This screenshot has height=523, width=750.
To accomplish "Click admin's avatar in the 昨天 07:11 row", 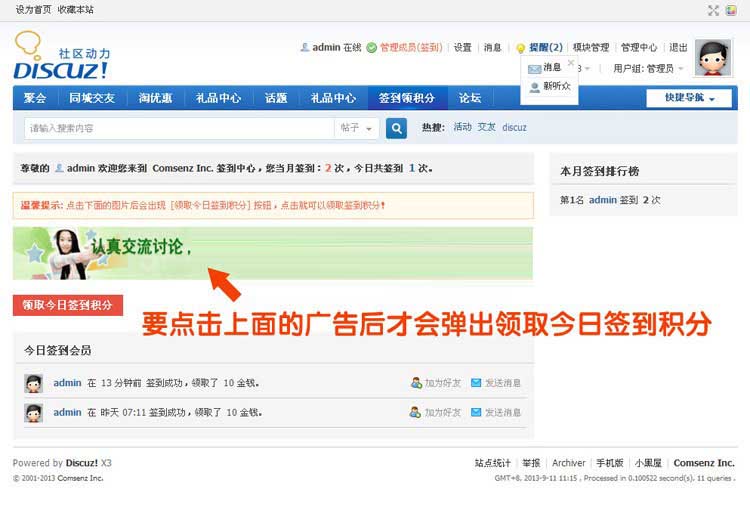I will (x=33, y=413).
